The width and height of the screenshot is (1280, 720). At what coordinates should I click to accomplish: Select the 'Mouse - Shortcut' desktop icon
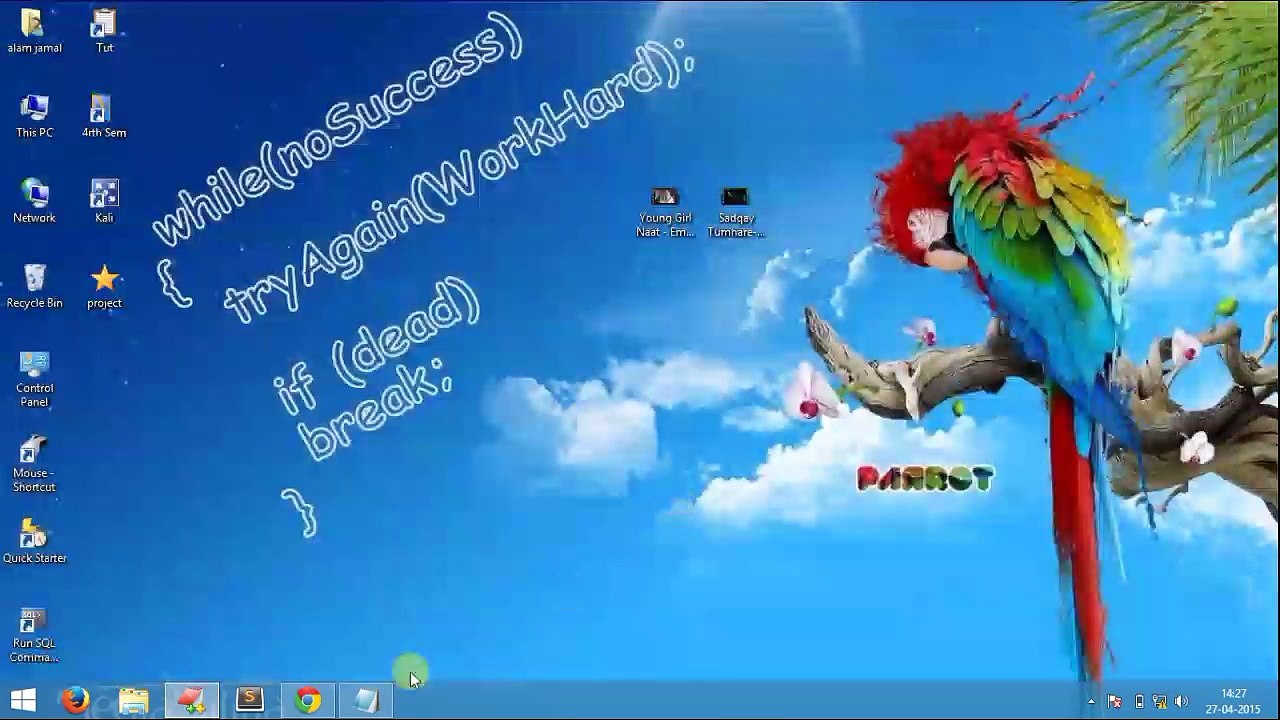34,463
